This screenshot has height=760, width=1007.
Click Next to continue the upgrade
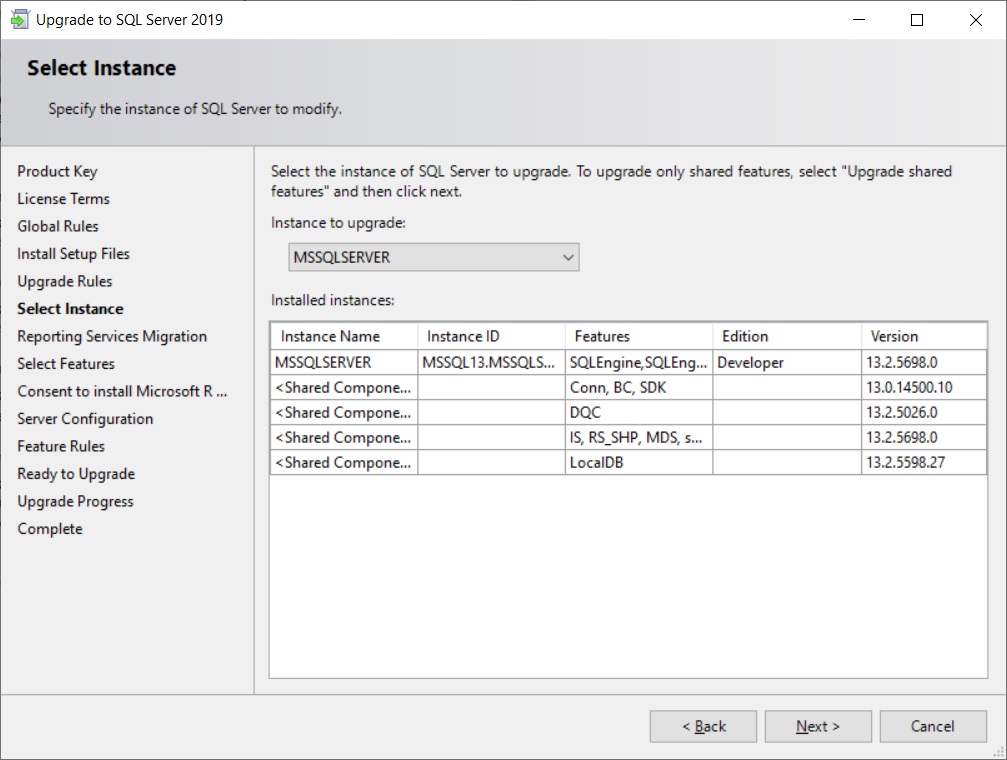pos(818,726)
